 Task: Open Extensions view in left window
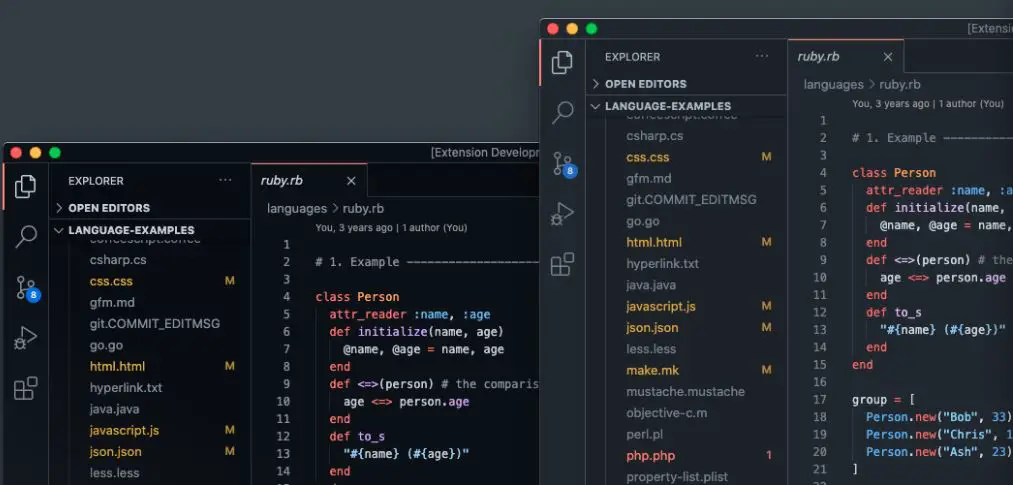point(26,388)
